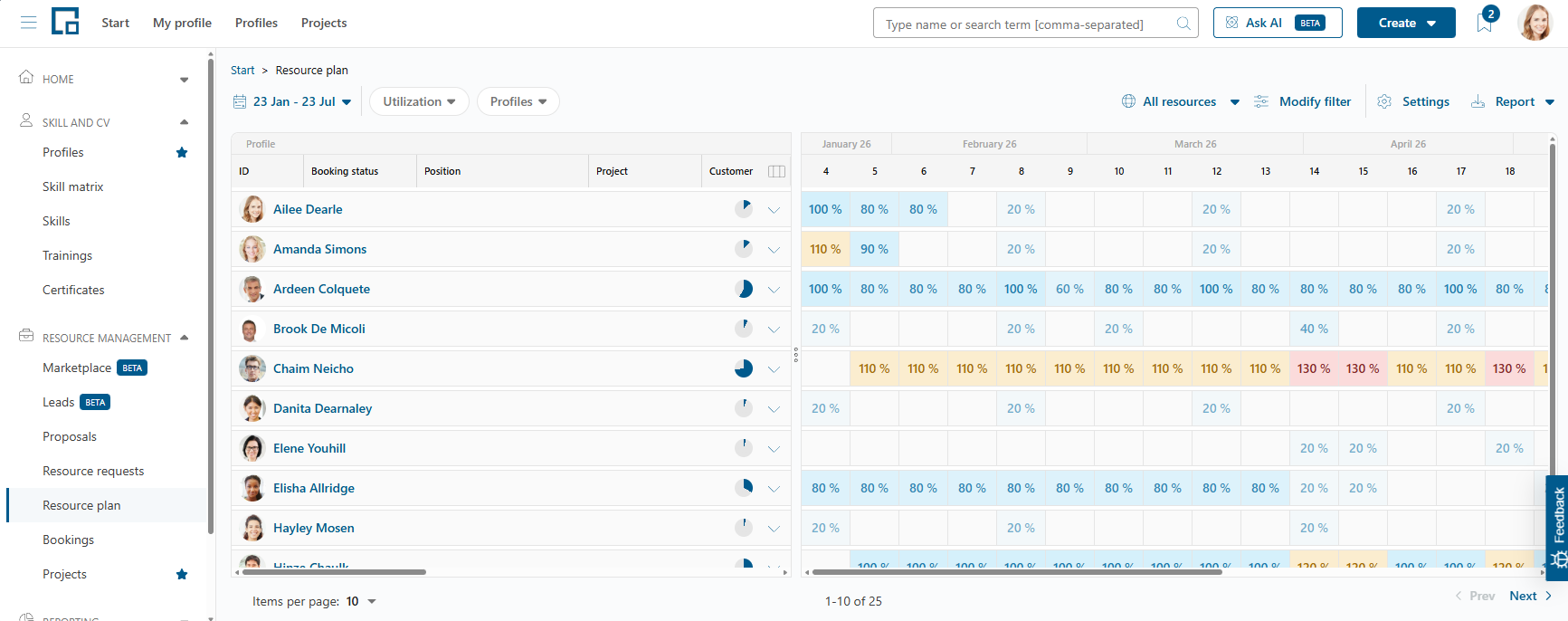Open Ailee Dearle profile link

[308, 209]
